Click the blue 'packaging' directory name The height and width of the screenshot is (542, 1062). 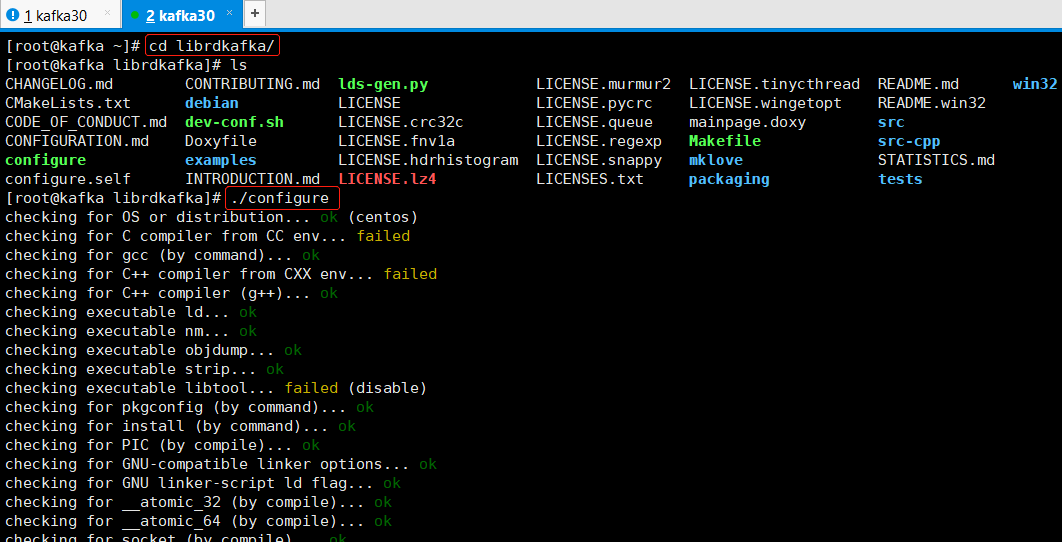(729, 179)
